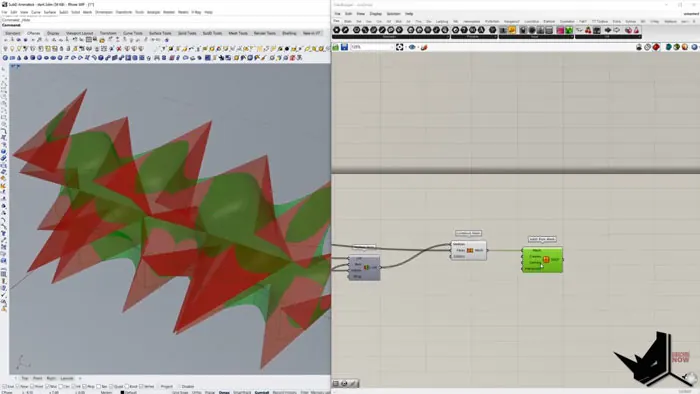The height and width of the screenshot is (394, 700).
Task: Switch to the Curve Tools toolbar tab
Action: pyautogui.click(x=133, y=33)
